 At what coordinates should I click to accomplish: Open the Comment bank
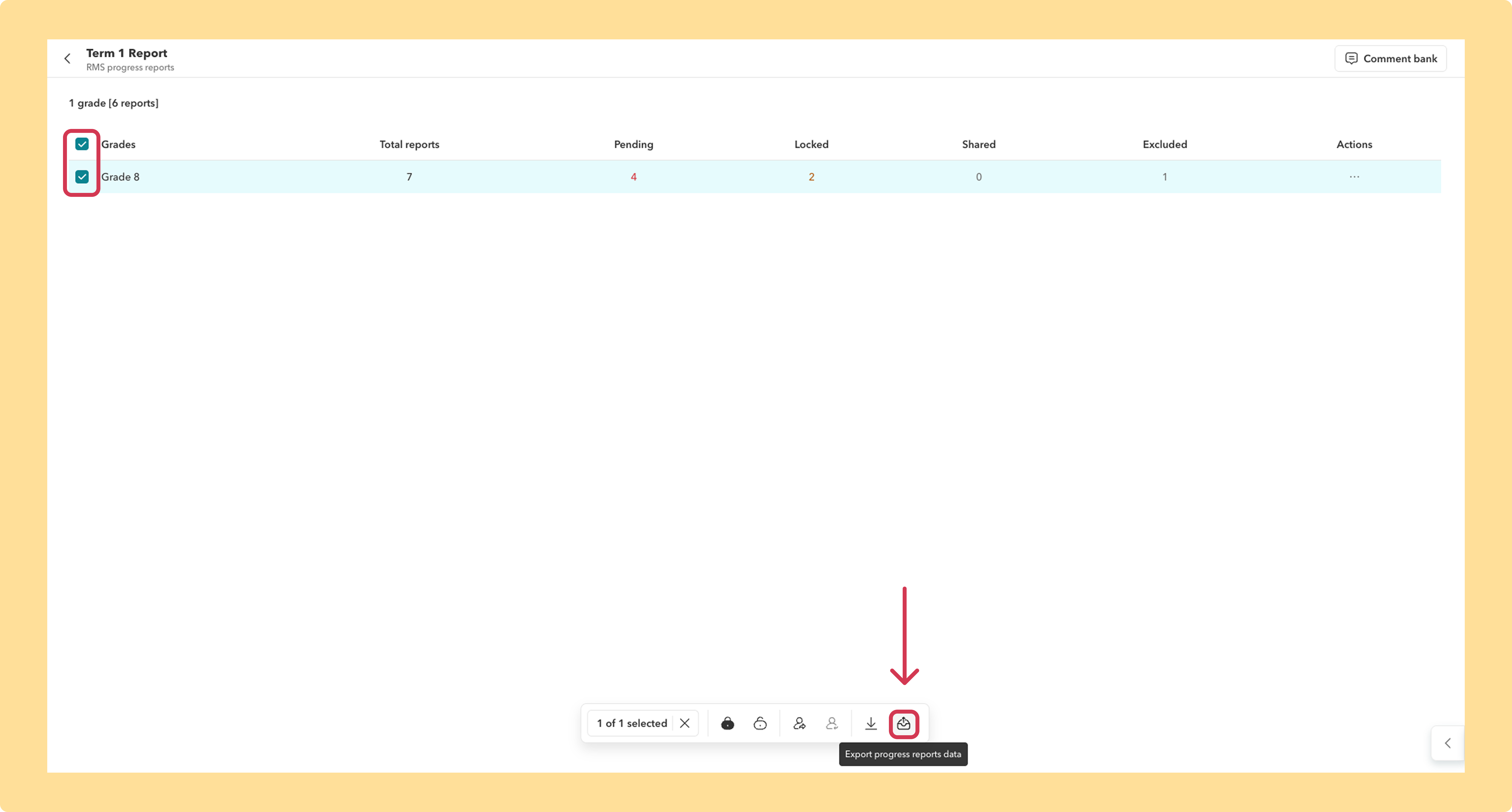(x=1390, y=59)
